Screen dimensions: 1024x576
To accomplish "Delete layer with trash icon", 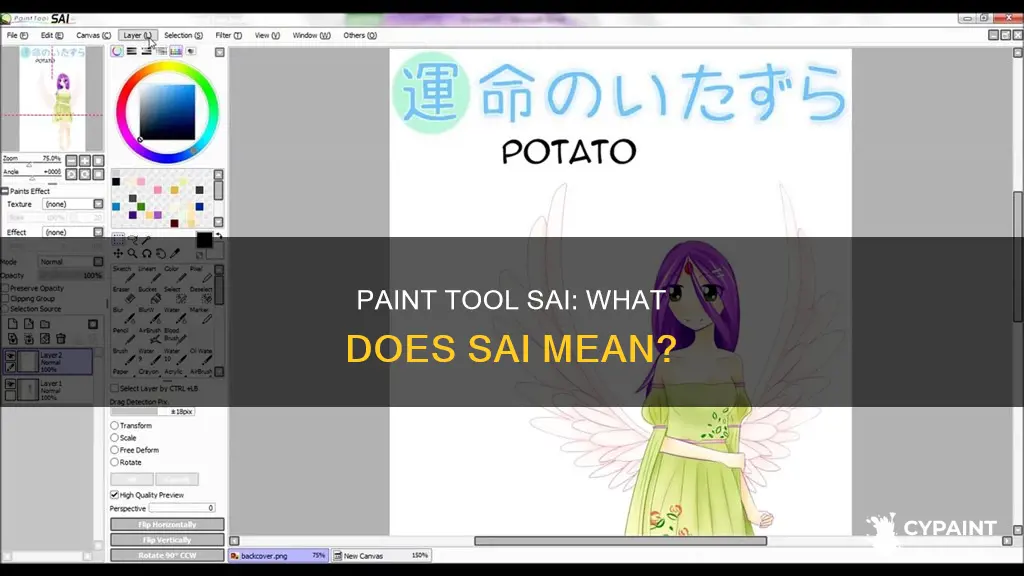I will [x=61, y=338].
